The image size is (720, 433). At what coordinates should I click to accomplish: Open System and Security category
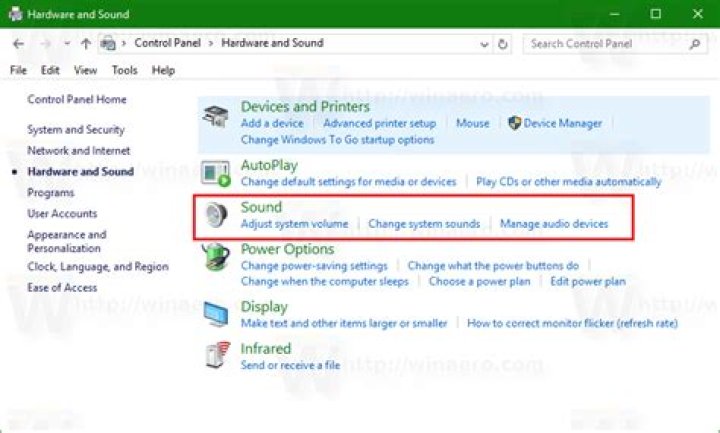pyautogui.click(x=76, y=130)
